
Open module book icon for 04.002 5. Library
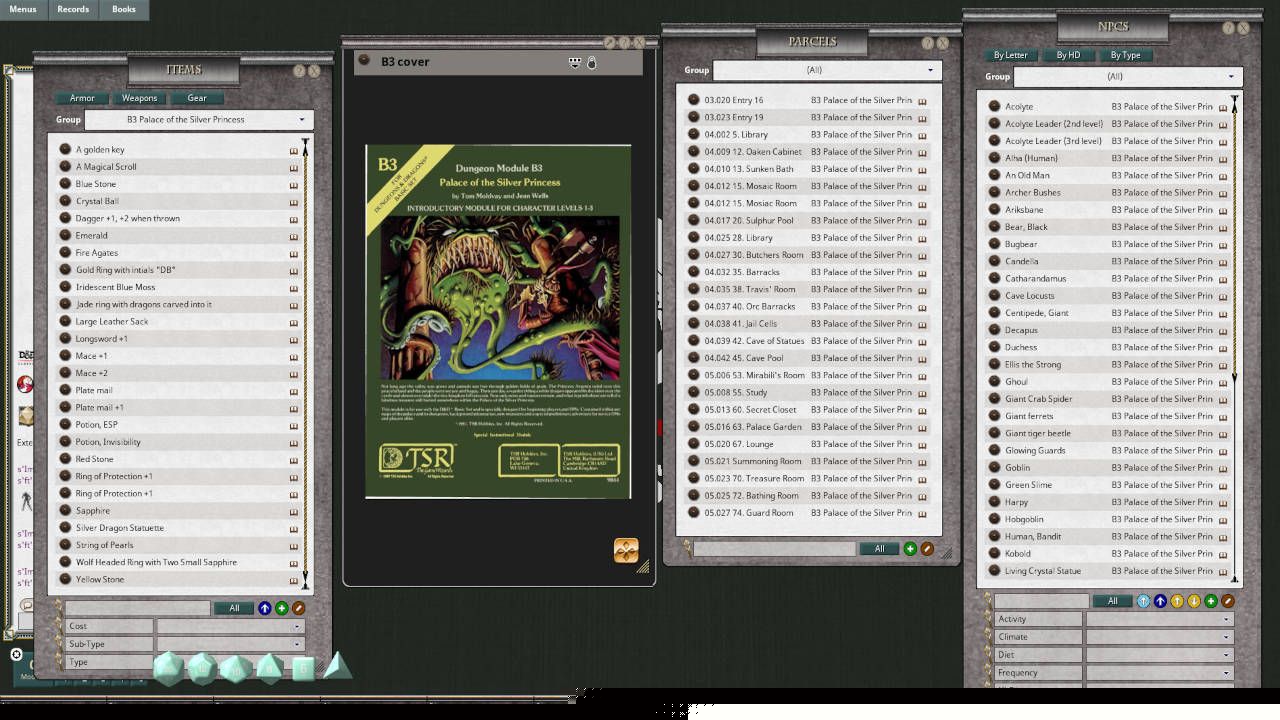922,135
